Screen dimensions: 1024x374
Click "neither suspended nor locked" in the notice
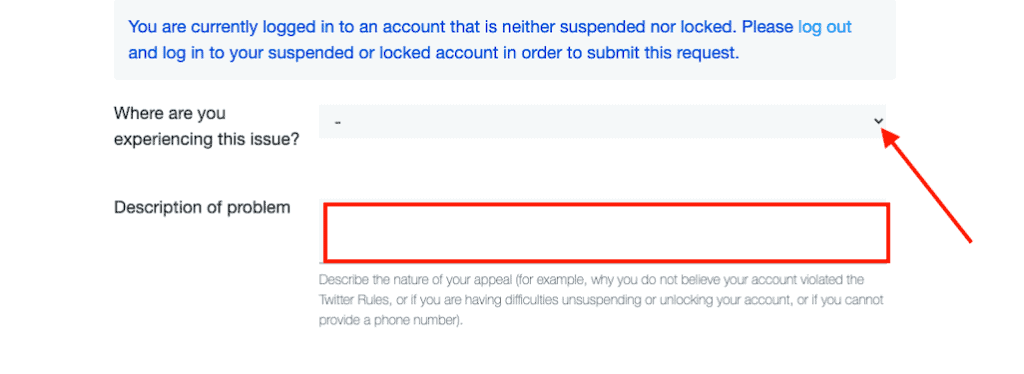tap(620, 27)
